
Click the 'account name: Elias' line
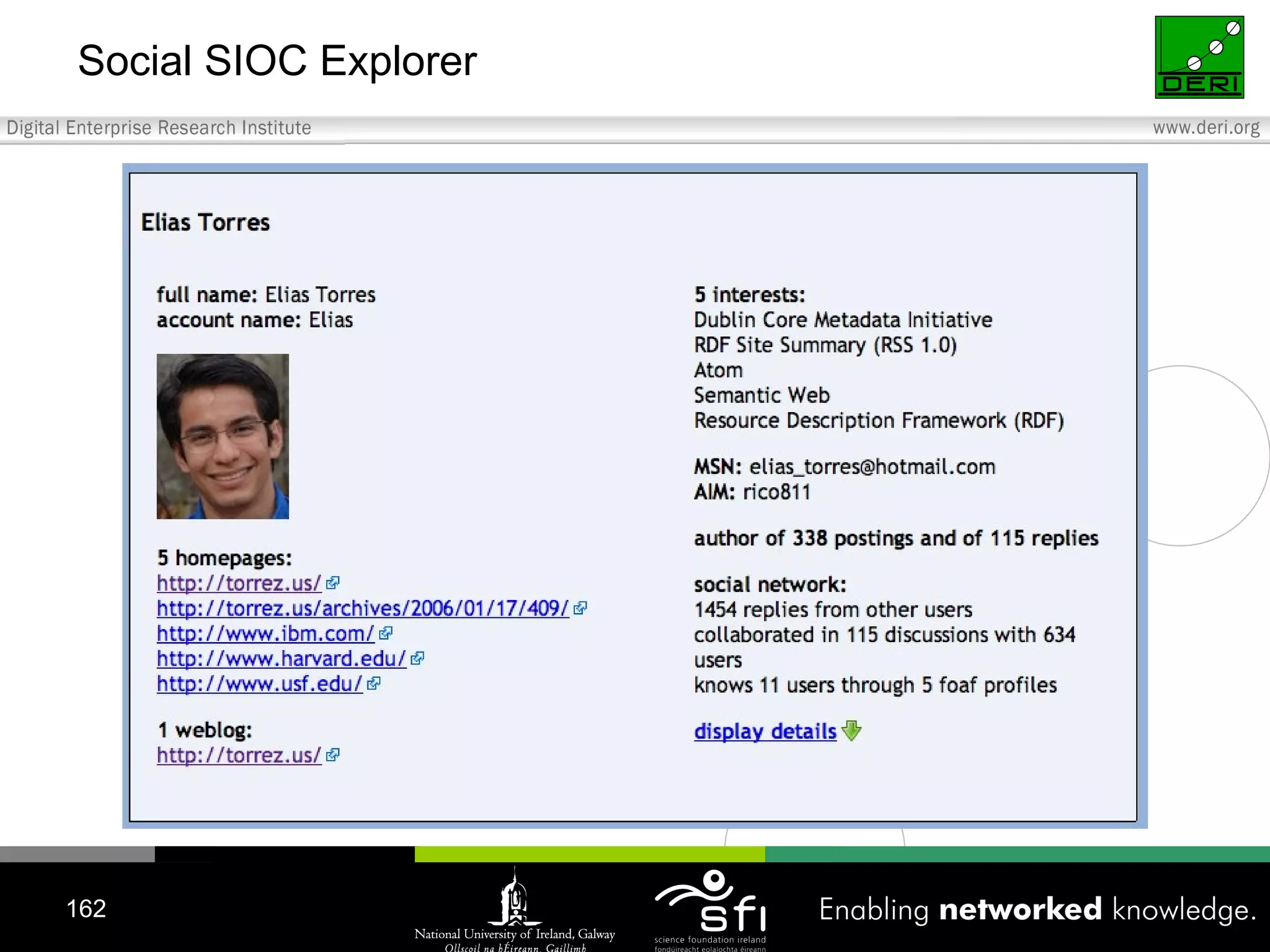tap(255, 320)
